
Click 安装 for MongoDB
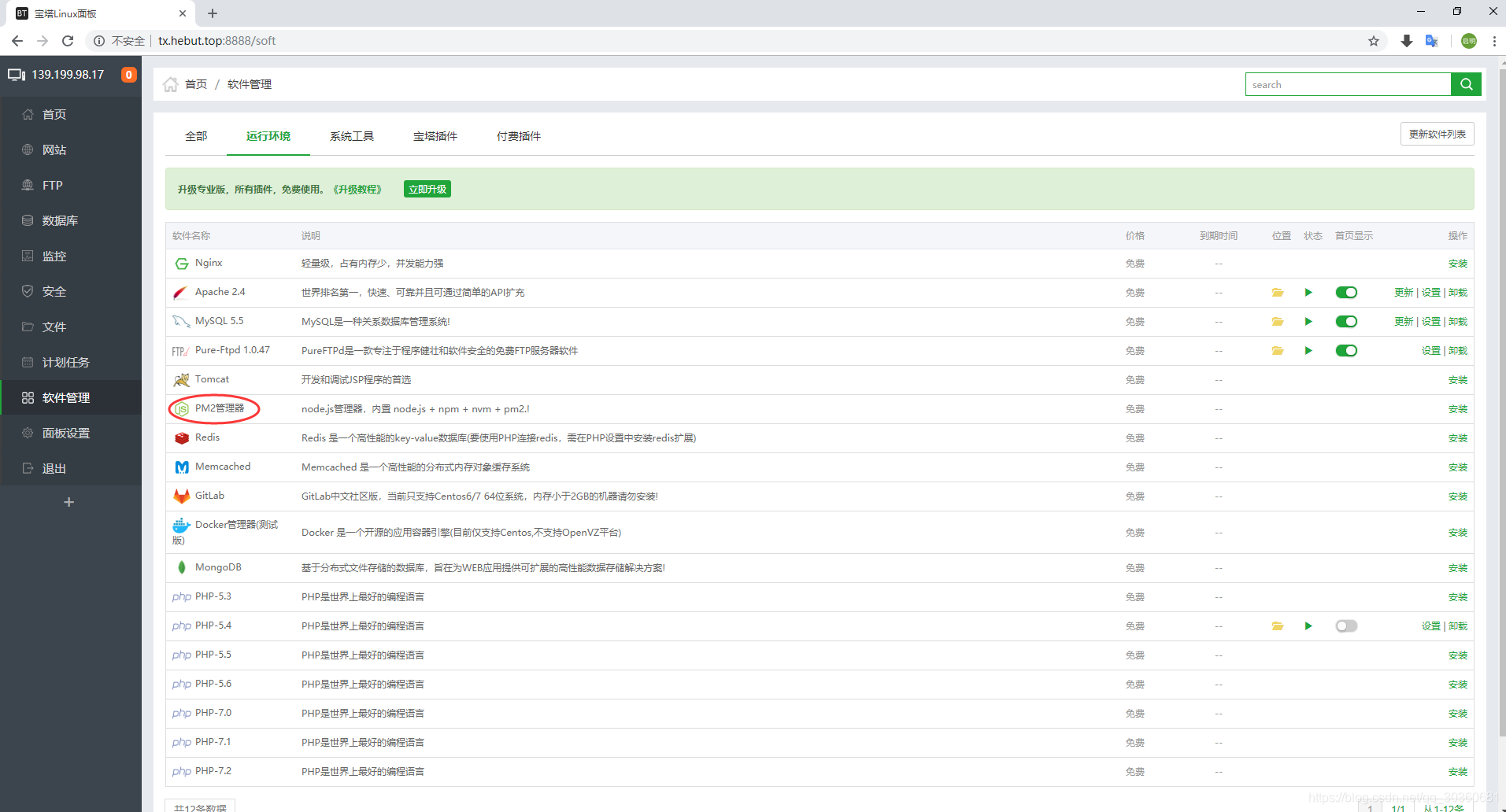click(1458, 568)
